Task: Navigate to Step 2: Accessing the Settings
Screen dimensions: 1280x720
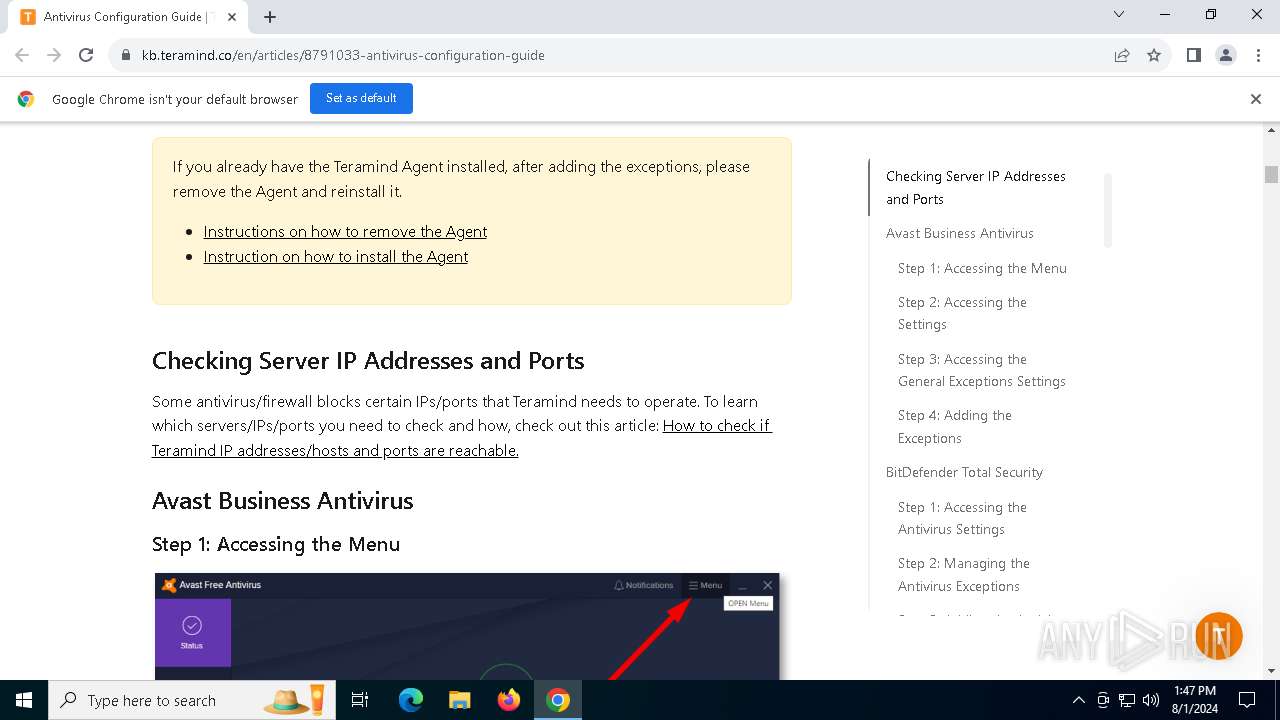Action: 962,313
